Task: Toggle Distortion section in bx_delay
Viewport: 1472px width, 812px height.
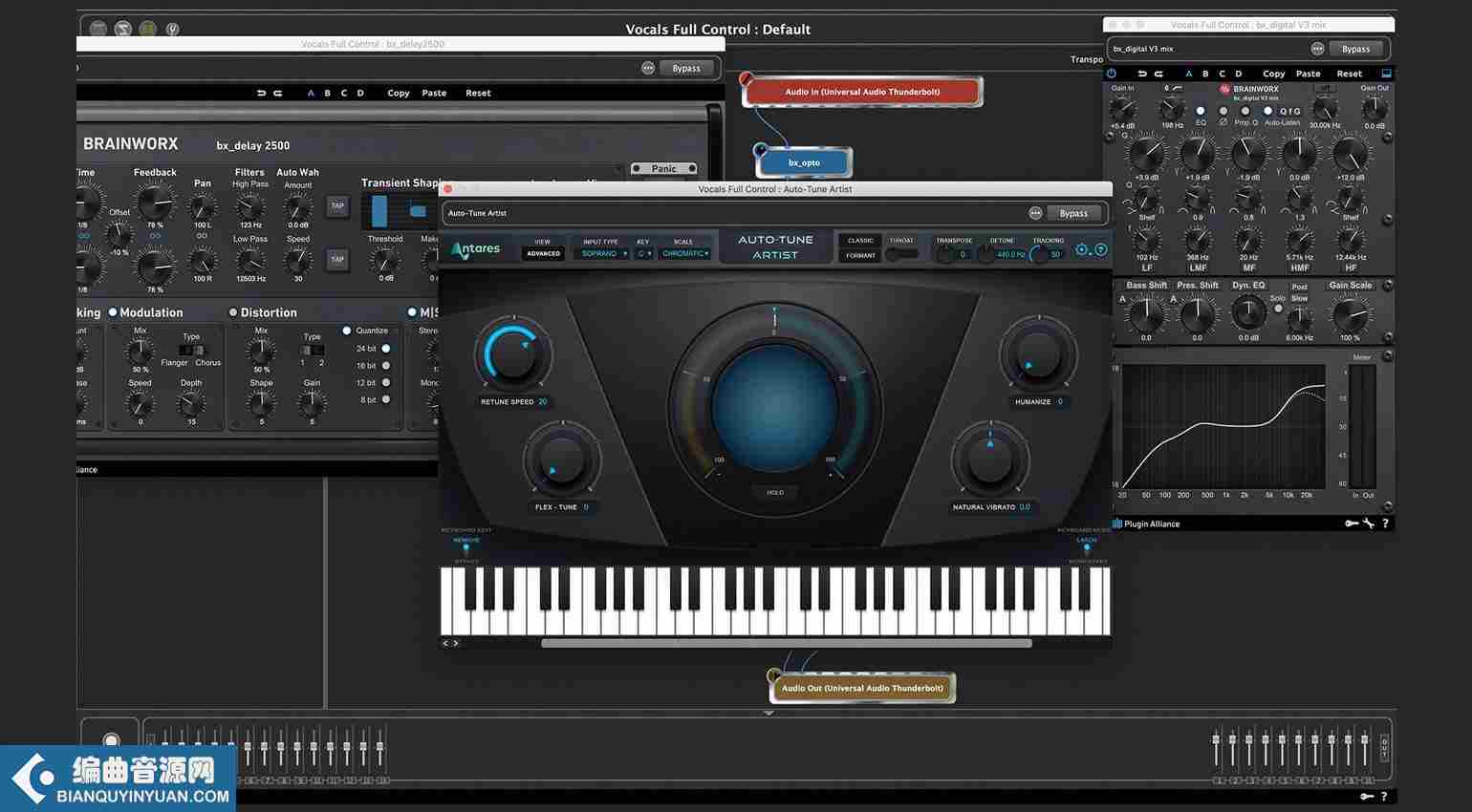Action: (x=233, y=312)
